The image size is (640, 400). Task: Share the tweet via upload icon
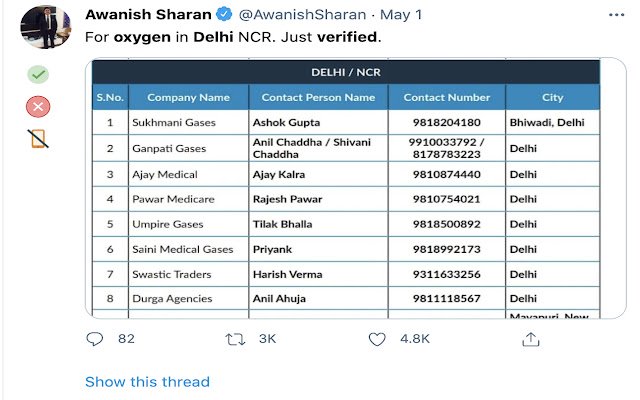tap(531, 339)
